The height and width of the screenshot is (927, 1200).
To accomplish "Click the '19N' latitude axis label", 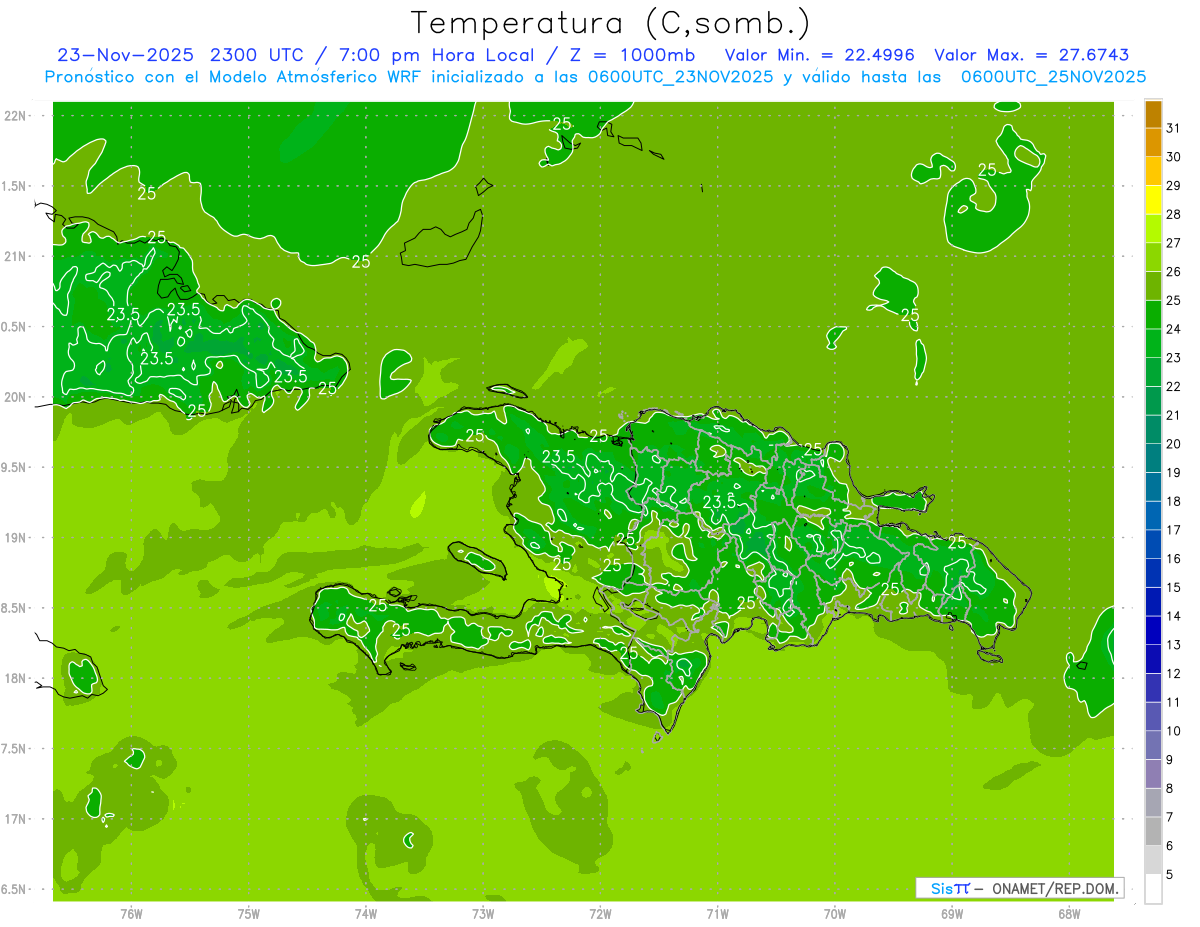I will (x=15, y=538).
